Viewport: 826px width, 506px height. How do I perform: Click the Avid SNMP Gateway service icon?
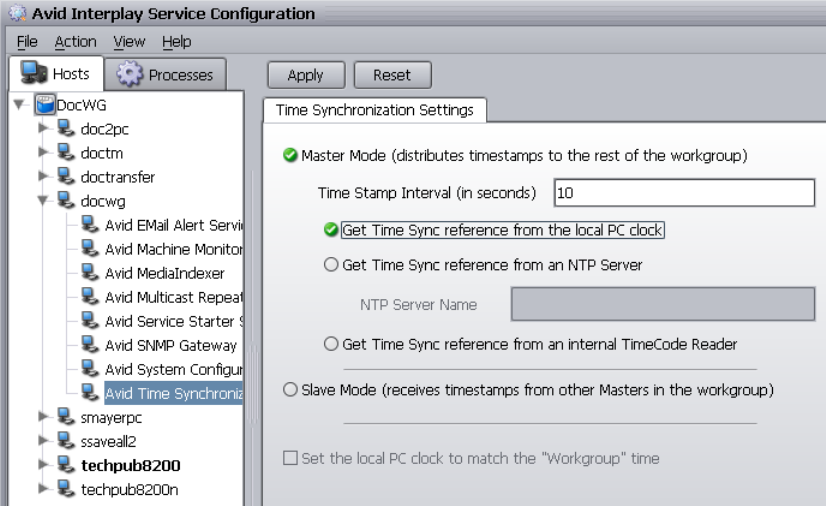pyautogui.click(x=92, y=346)
